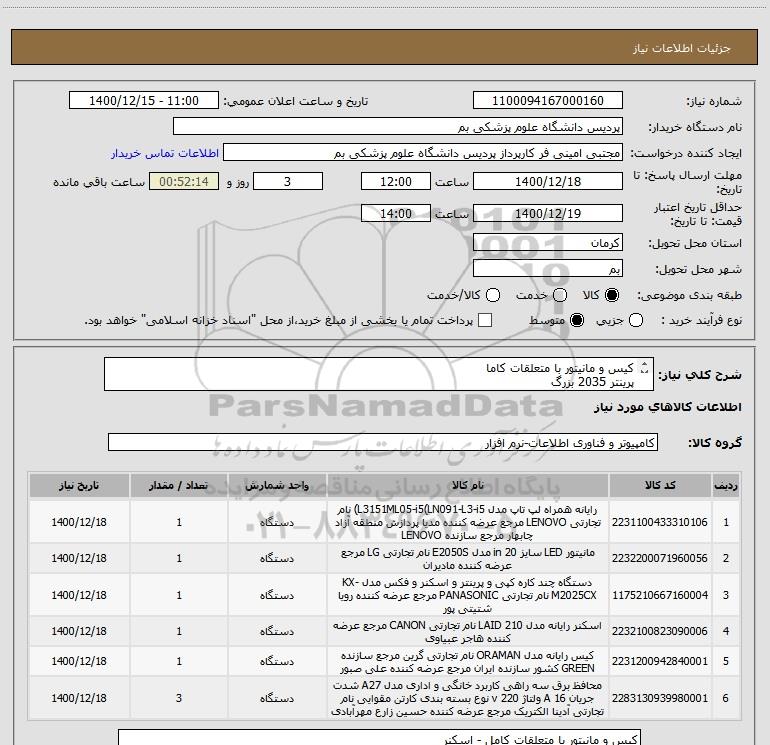Screen dimensions: 770x745
Task: Click the کد کالا column header
Action: coord(660,485)
